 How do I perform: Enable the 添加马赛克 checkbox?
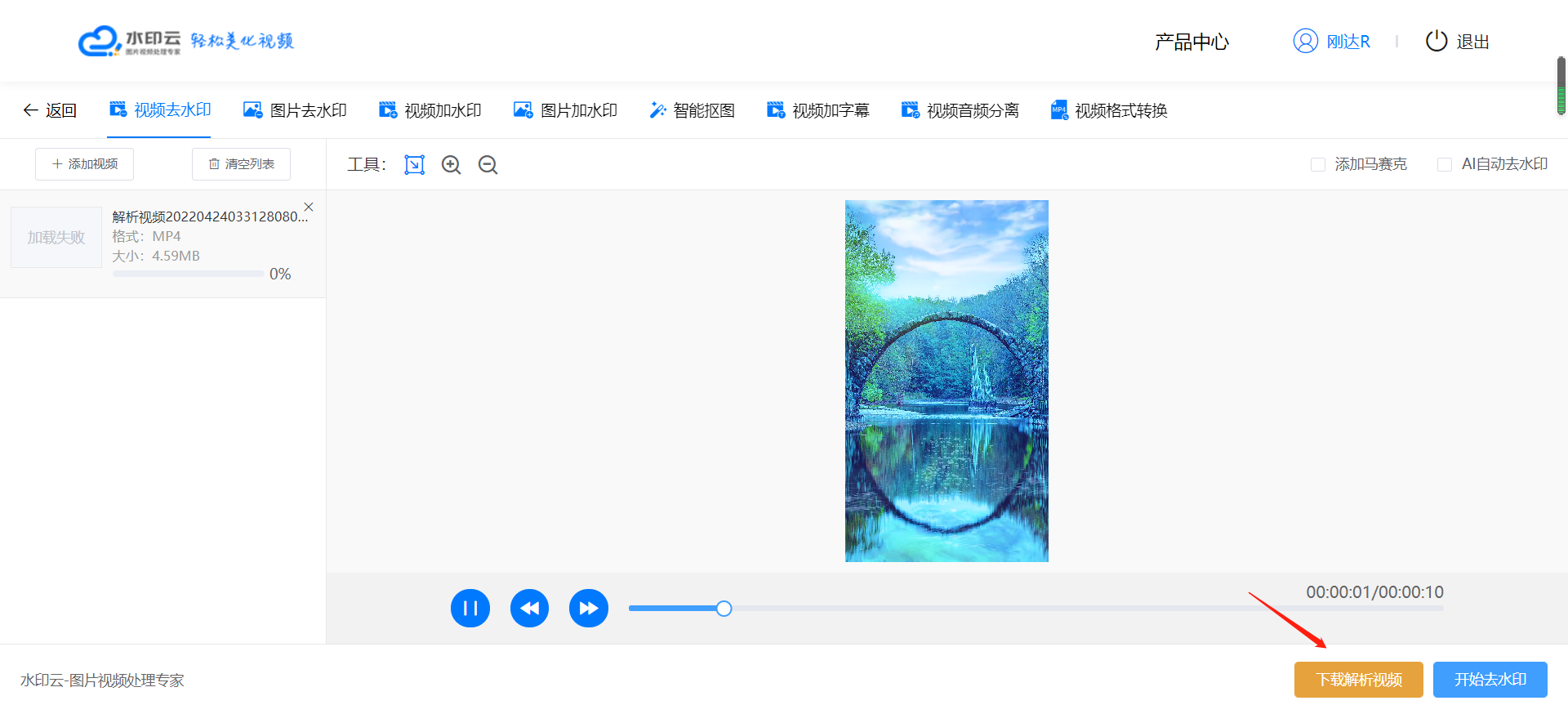(1318, 164)
